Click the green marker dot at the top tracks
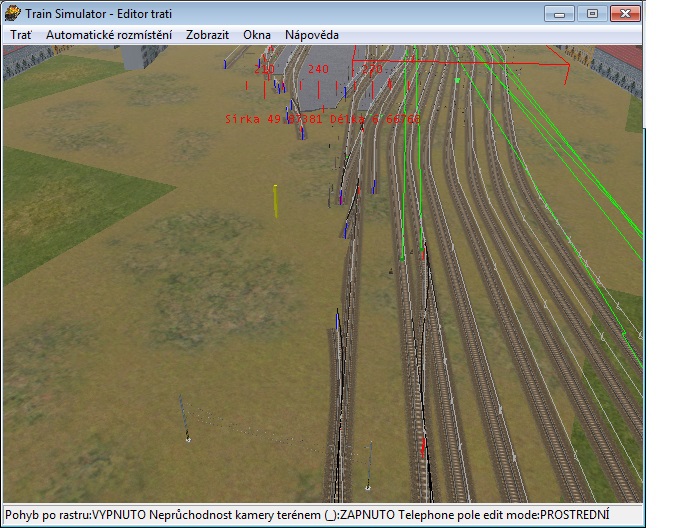691x528 pixels. 457,80
